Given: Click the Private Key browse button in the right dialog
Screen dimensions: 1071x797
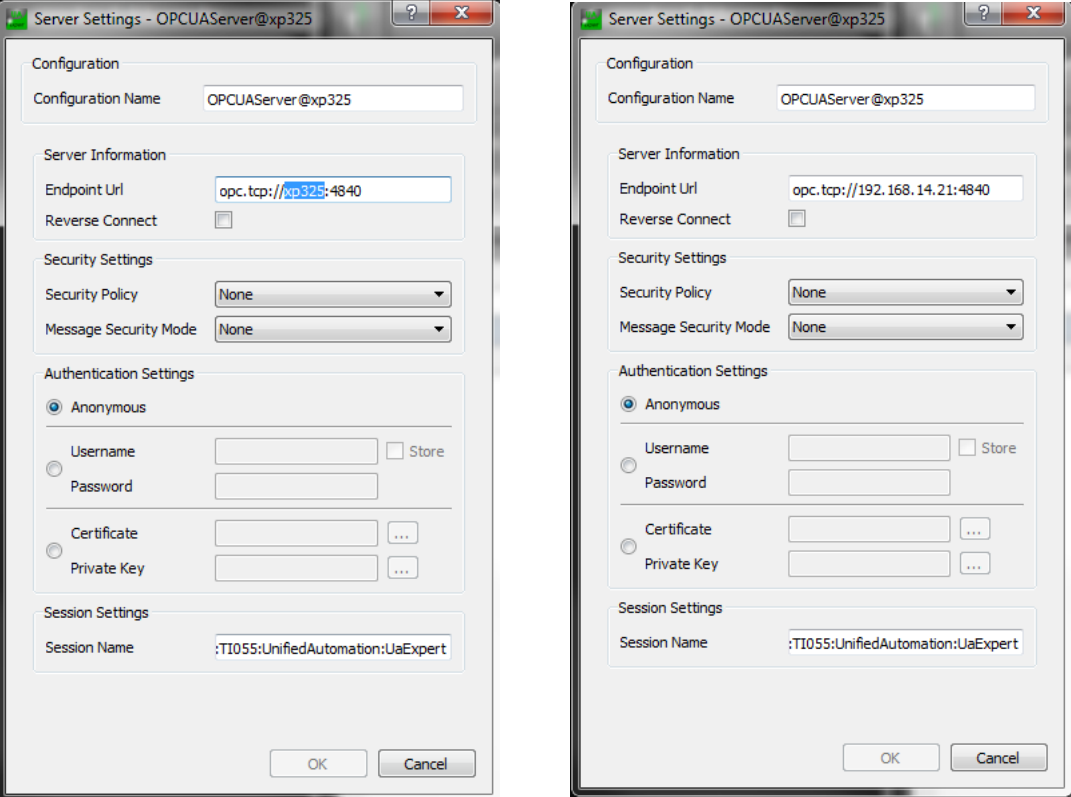Looking at the screenshot, I should click(x=975, y=564).
